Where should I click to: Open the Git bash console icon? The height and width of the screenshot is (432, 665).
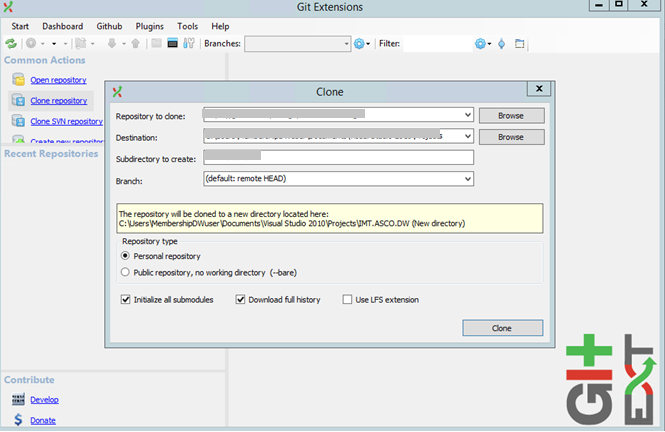click(x=172, y=43)
